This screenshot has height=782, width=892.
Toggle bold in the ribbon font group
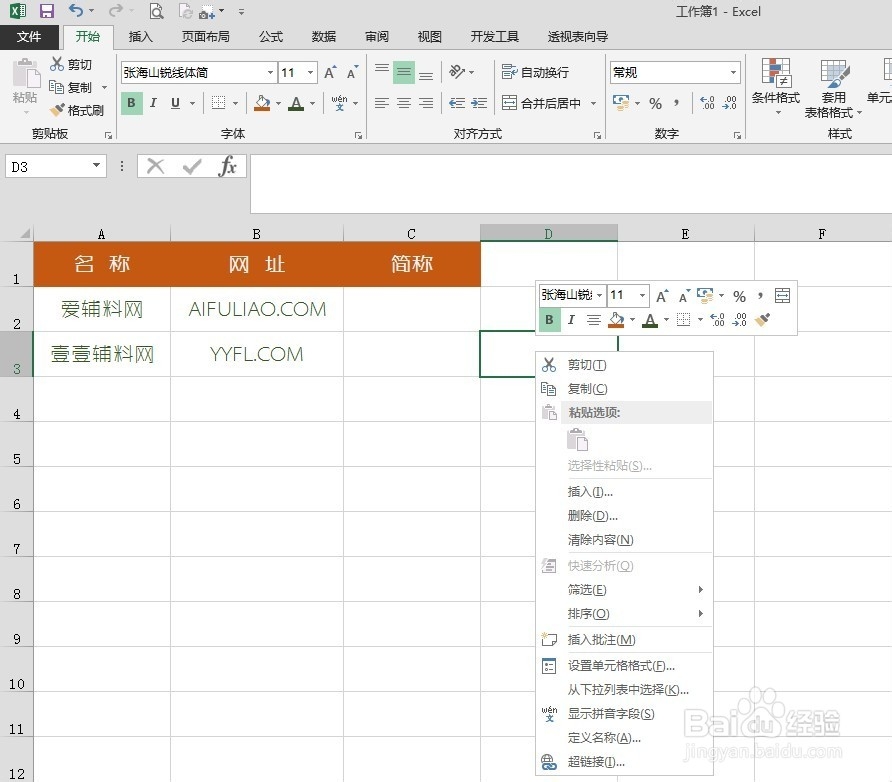131,103
